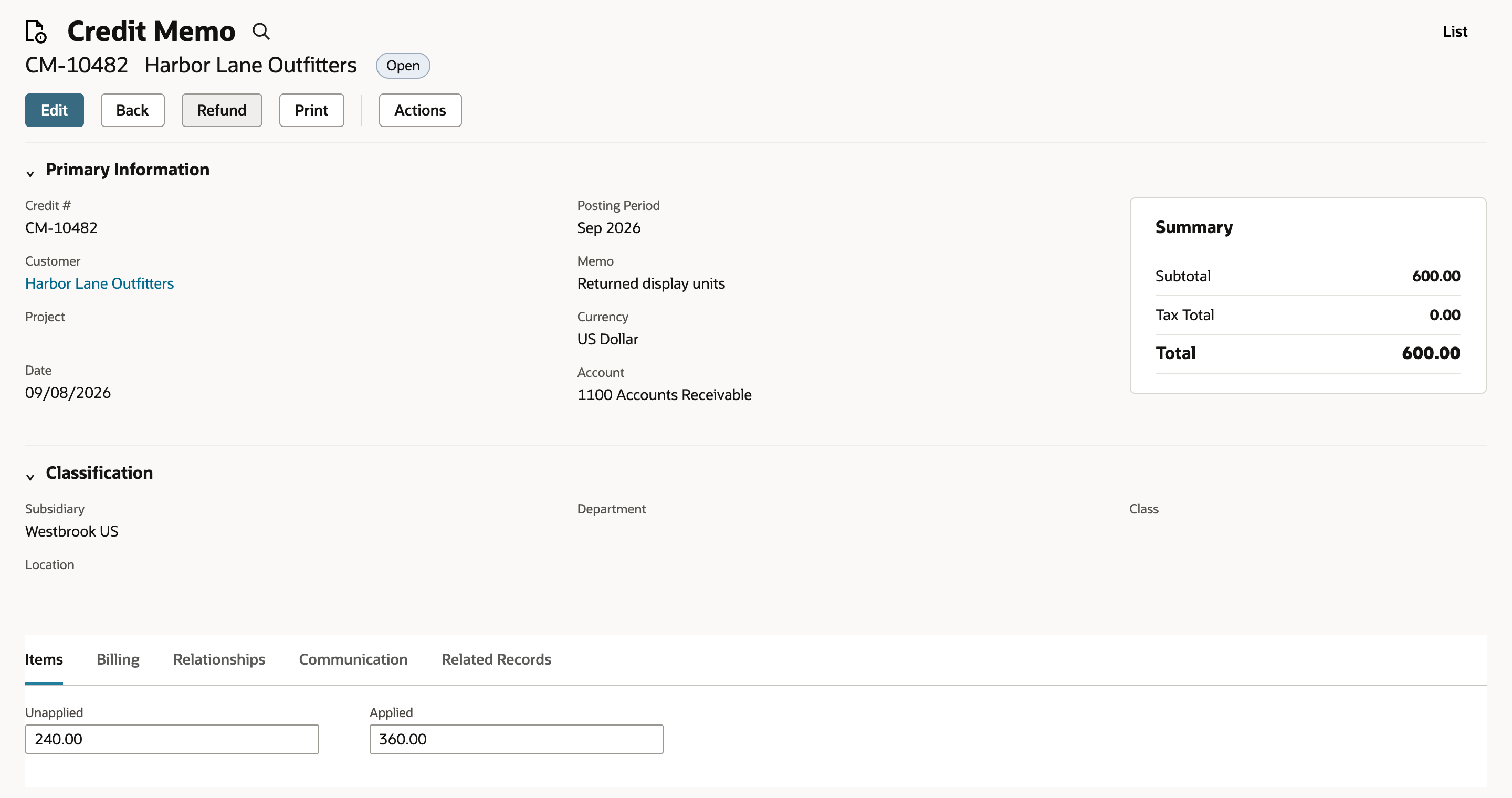Select the Tax Total value 0.00
This screenshot has height=798, width=1512.
click(x=1445, y=315)
